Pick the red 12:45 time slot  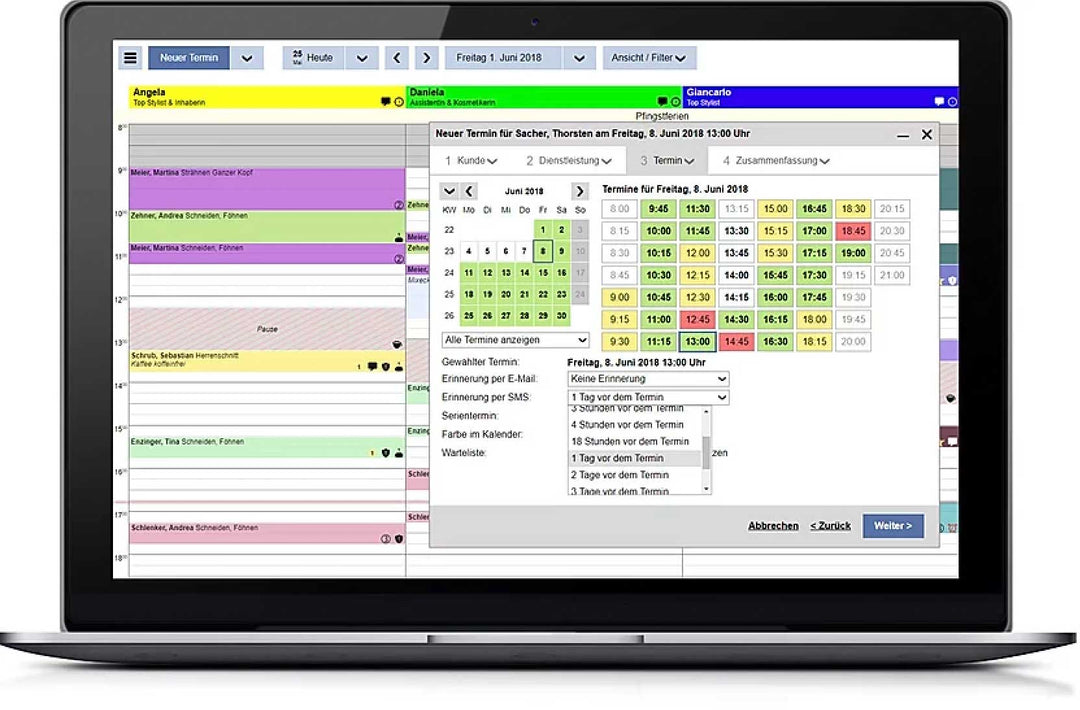(696, 319)
